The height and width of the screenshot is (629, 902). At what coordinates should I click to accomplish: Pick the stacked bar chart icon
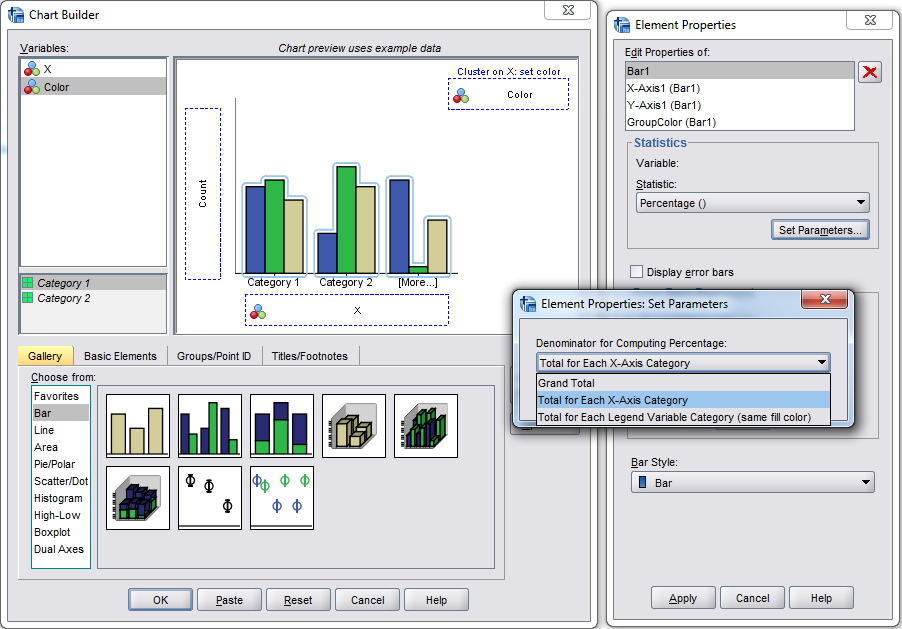tap(282, 425)
